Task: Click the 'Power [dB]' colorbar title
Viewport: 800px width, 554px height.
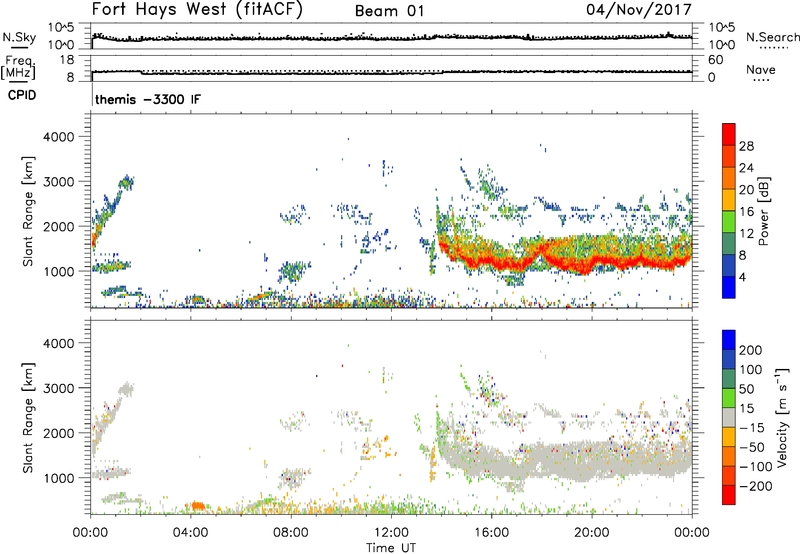Action: 763,211
